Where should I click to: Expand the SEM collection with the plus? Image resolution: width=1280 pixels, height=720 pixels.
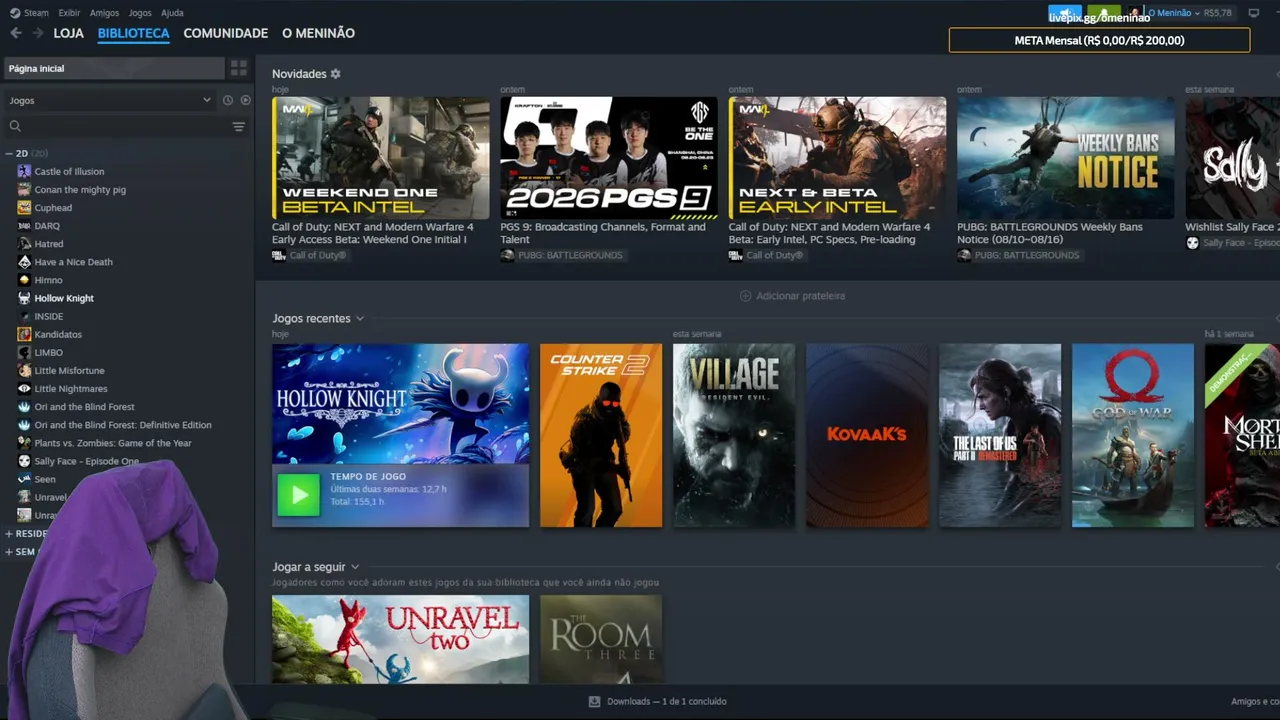coord(9,552)
